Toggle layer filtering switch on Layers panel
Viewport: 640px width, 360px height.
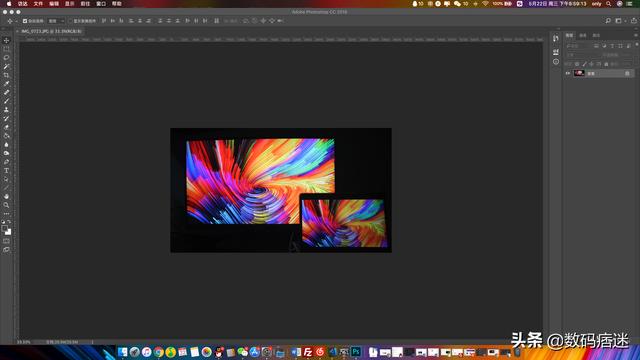(x=637, y=45)
